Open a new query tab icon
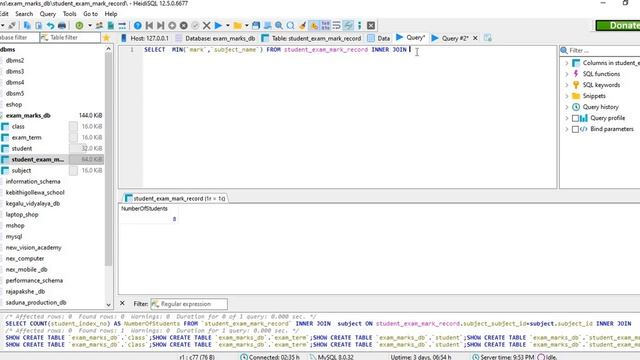 tap(488, 38)
